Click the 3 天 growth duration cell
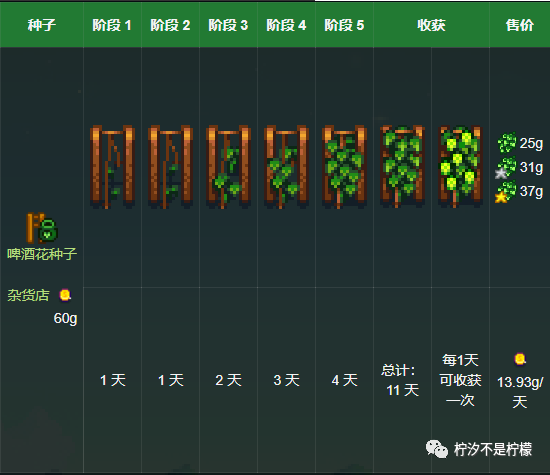The height and width of the screenshot is (475, 550). (x=287, y=380)
